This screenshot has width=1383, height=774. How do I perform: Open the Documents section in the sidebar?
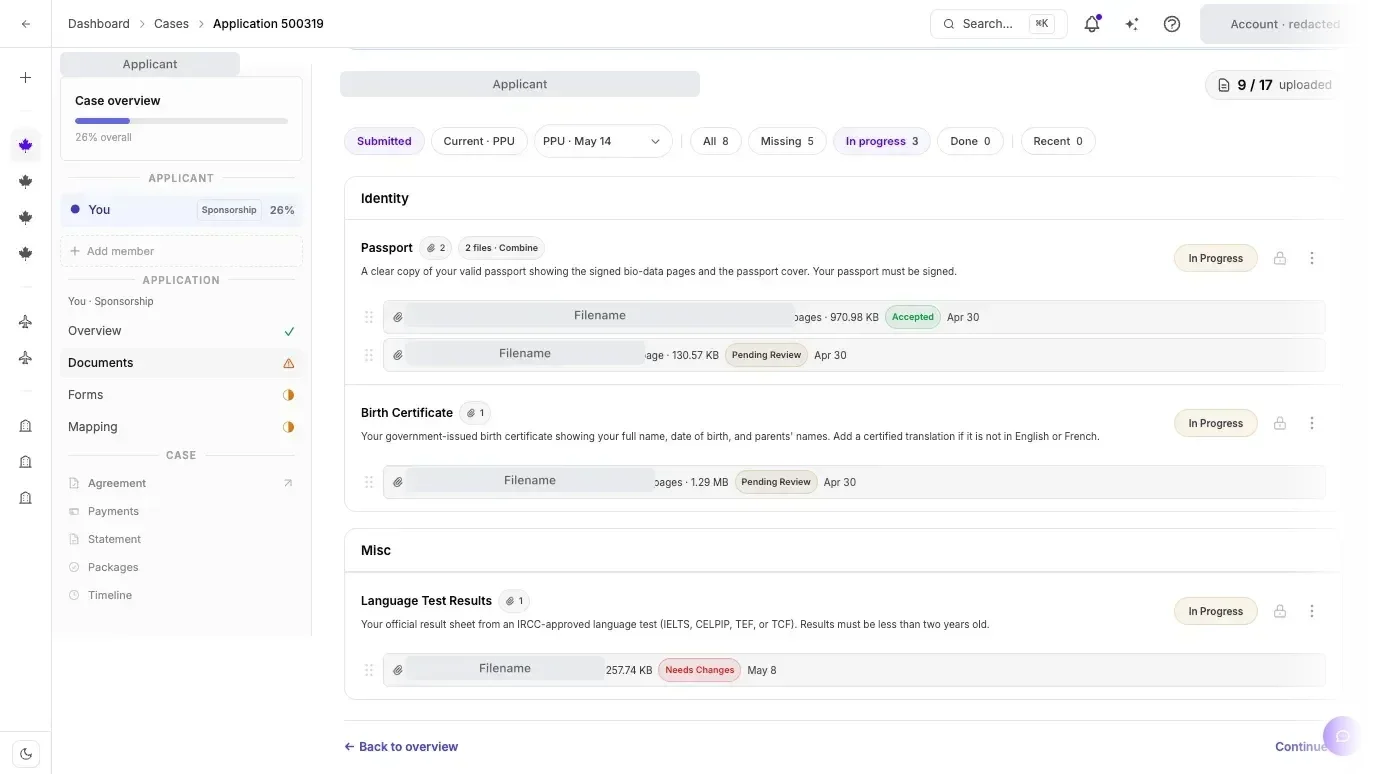pos(181,363)
